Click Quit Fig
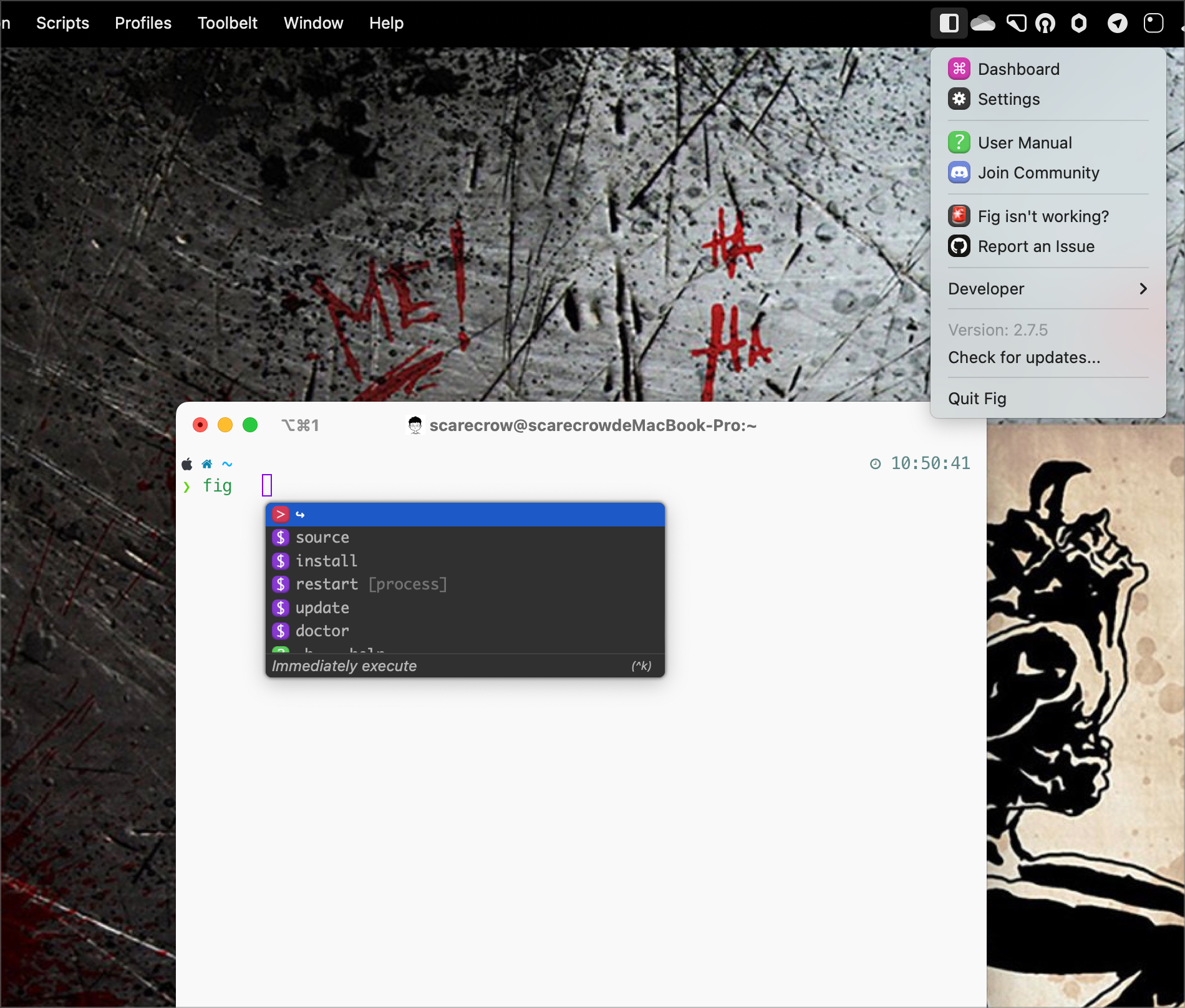Viewport: 1185px width, 1008px height. click(x=1048, y=399)
